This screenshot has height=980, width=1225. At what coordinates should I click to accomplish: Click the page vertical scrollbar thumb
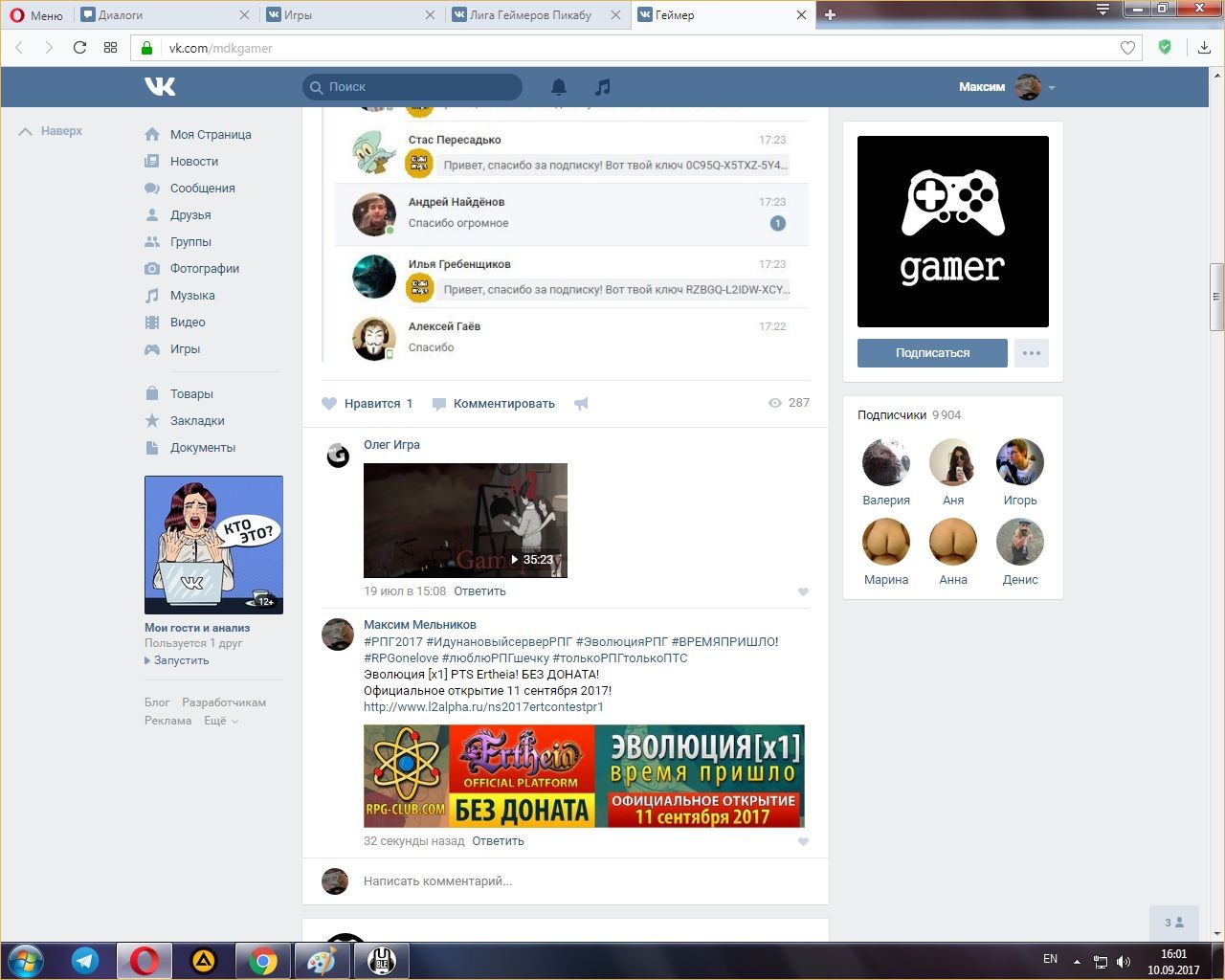click(x=1216, y=297)
